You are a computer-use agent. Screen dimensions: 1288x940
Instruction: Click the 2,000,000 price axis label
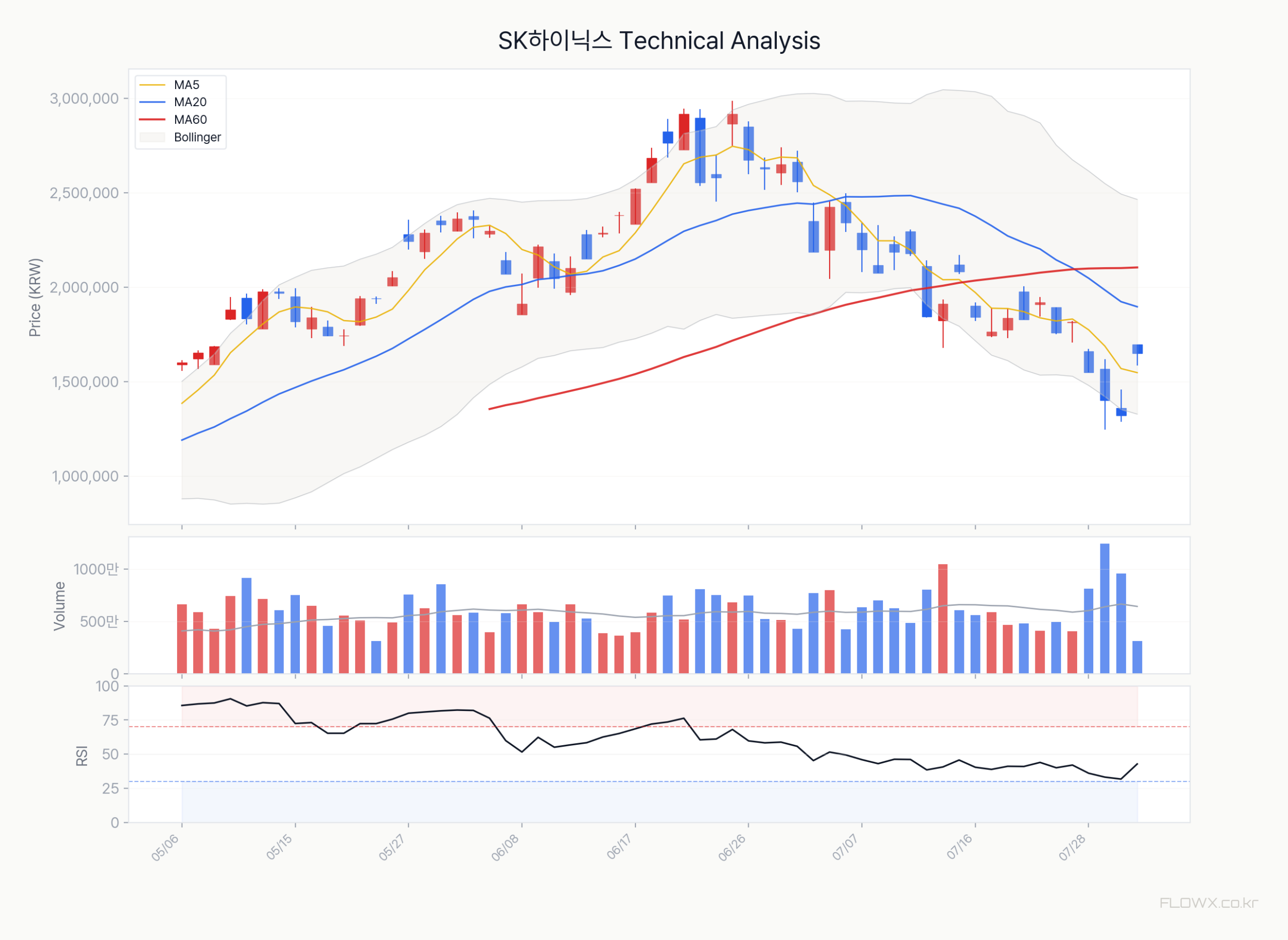[84, 288]
